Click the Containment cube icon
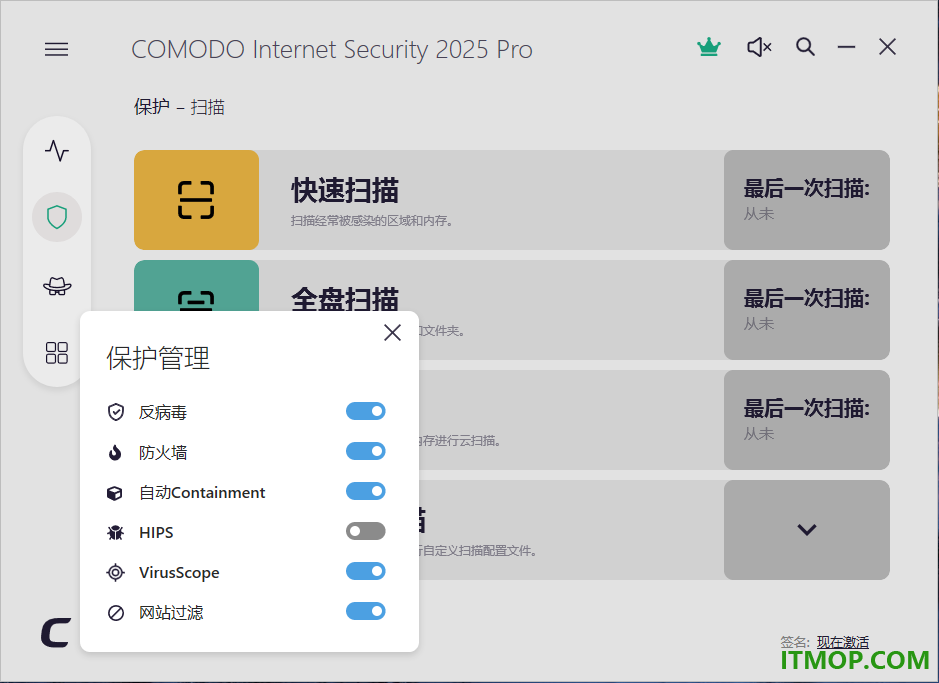 pos(115,493)
